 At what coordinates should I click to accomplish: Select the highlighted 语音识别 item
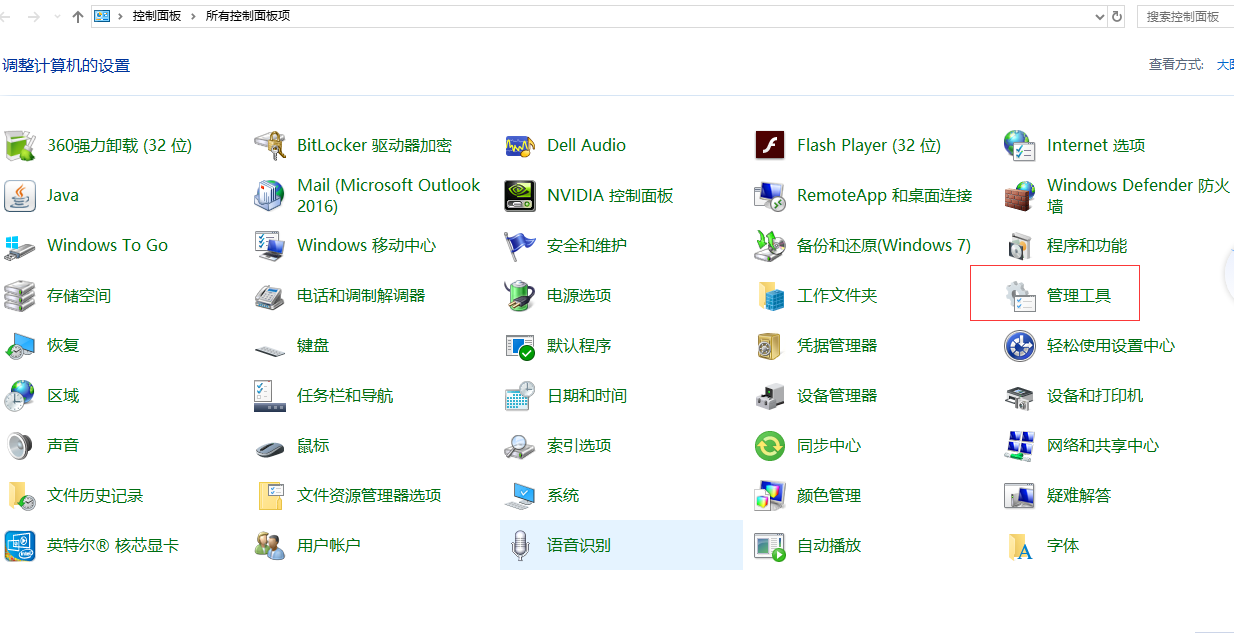tap(621, 545)
